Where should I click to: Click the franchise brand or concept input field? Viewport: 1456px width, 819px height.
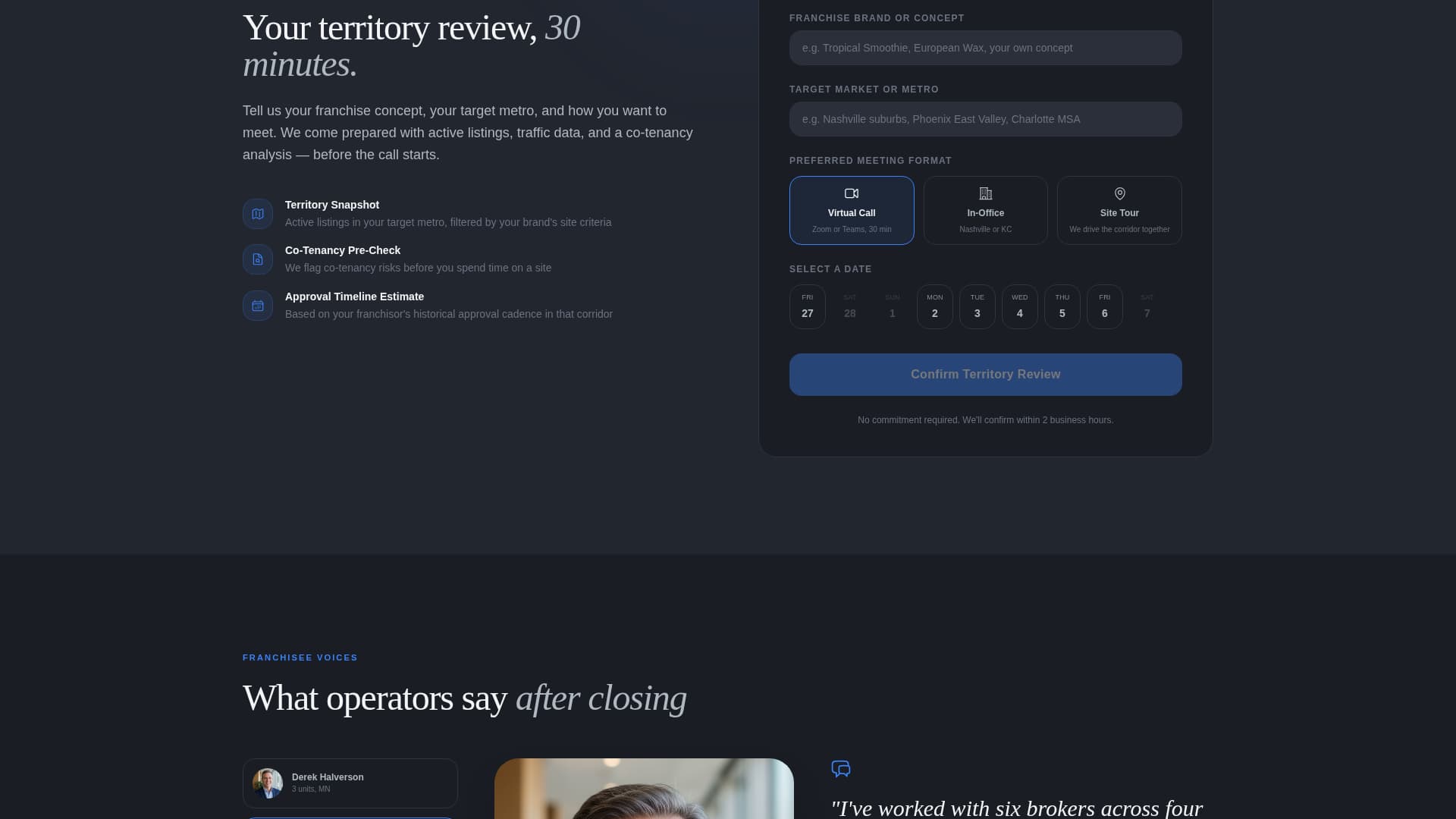click(x=985, y=47)
